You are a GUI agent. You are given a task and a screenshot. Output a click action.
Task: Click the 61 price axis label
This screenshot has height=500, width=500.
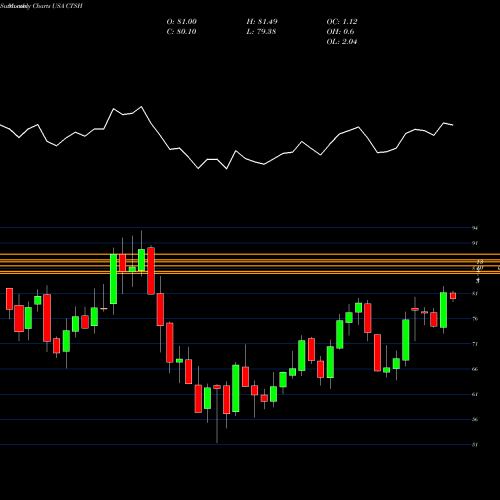point(475,394)
